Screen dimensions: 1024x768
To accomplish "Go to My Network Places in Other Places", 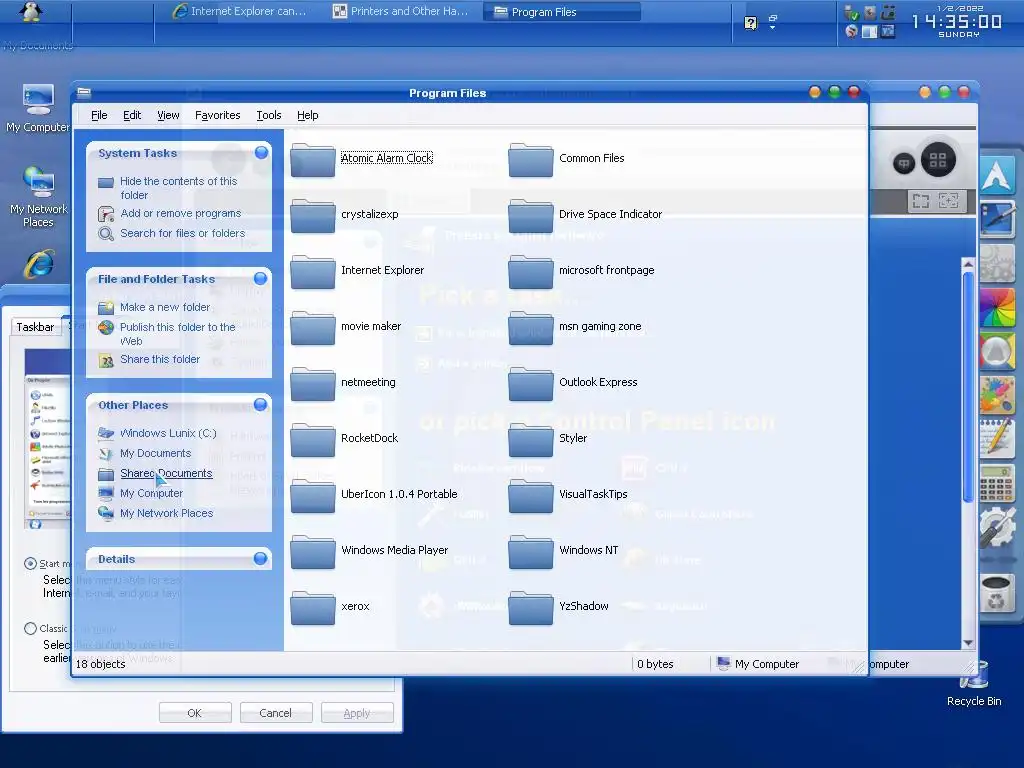I will point(167,513).
